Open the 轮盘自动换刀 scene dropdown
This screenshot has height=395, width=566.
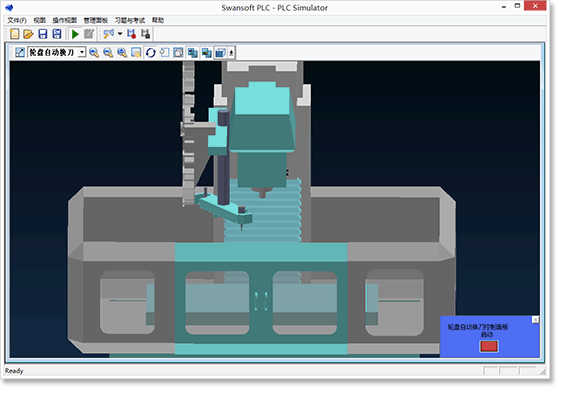pos(57,53)
